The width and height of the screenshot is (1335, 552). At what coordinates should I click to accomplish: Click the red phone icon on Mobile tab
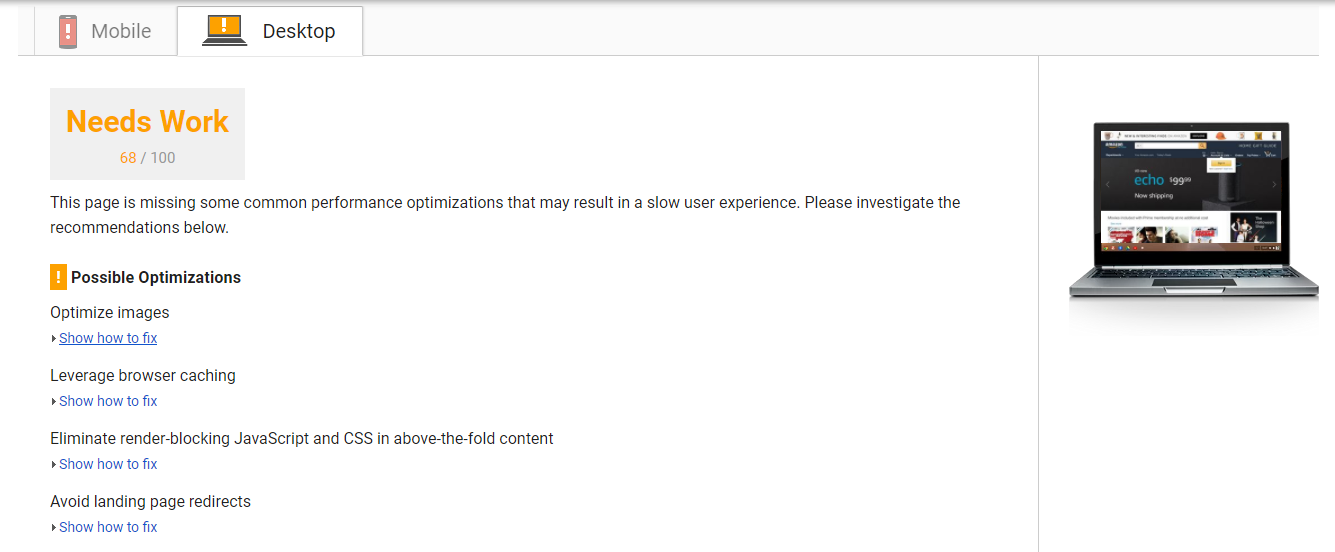[x=67, y=31]
